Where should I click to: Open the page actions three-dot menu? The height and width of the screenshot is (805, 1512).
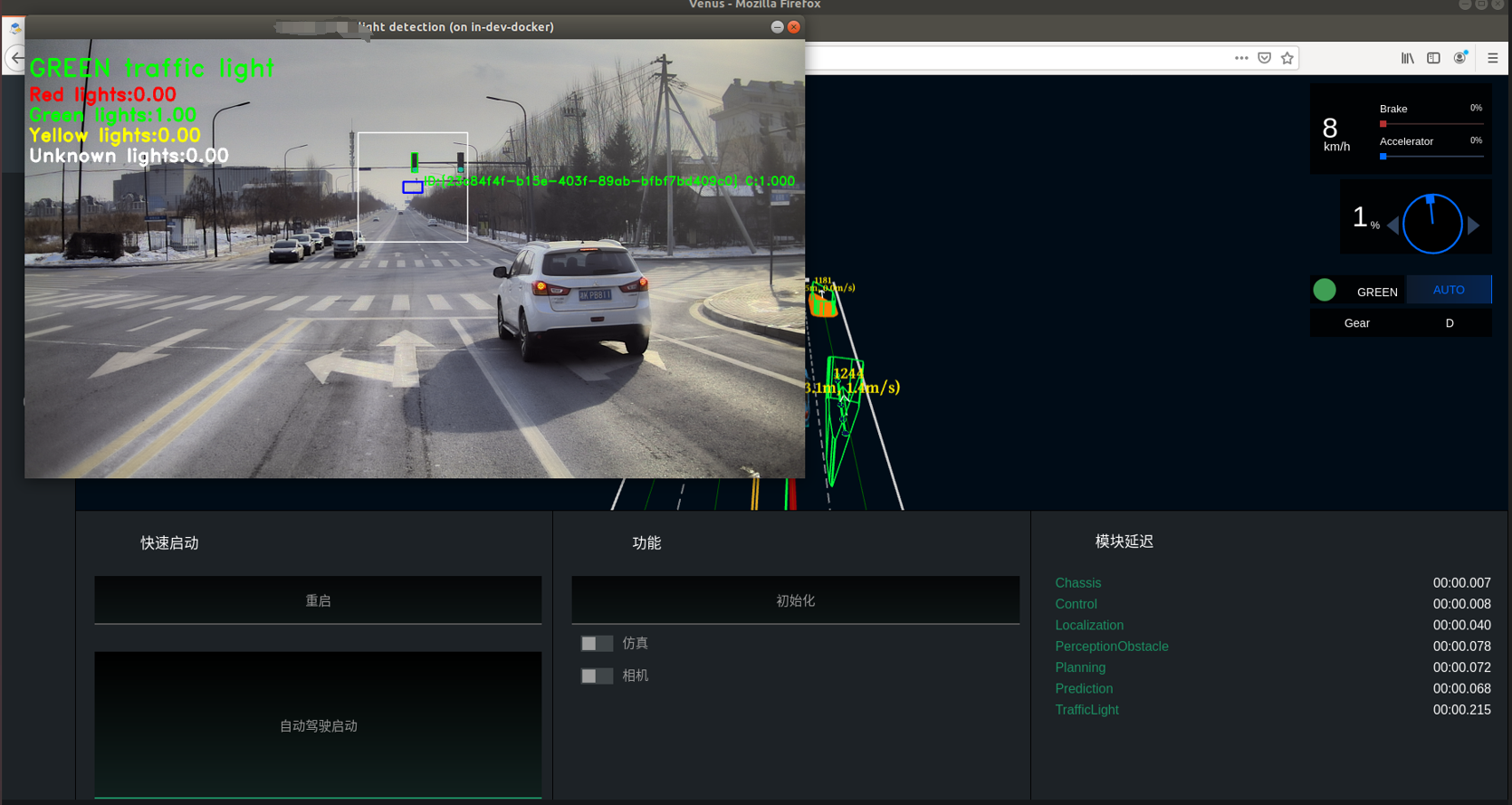(x=1241, y=58)
